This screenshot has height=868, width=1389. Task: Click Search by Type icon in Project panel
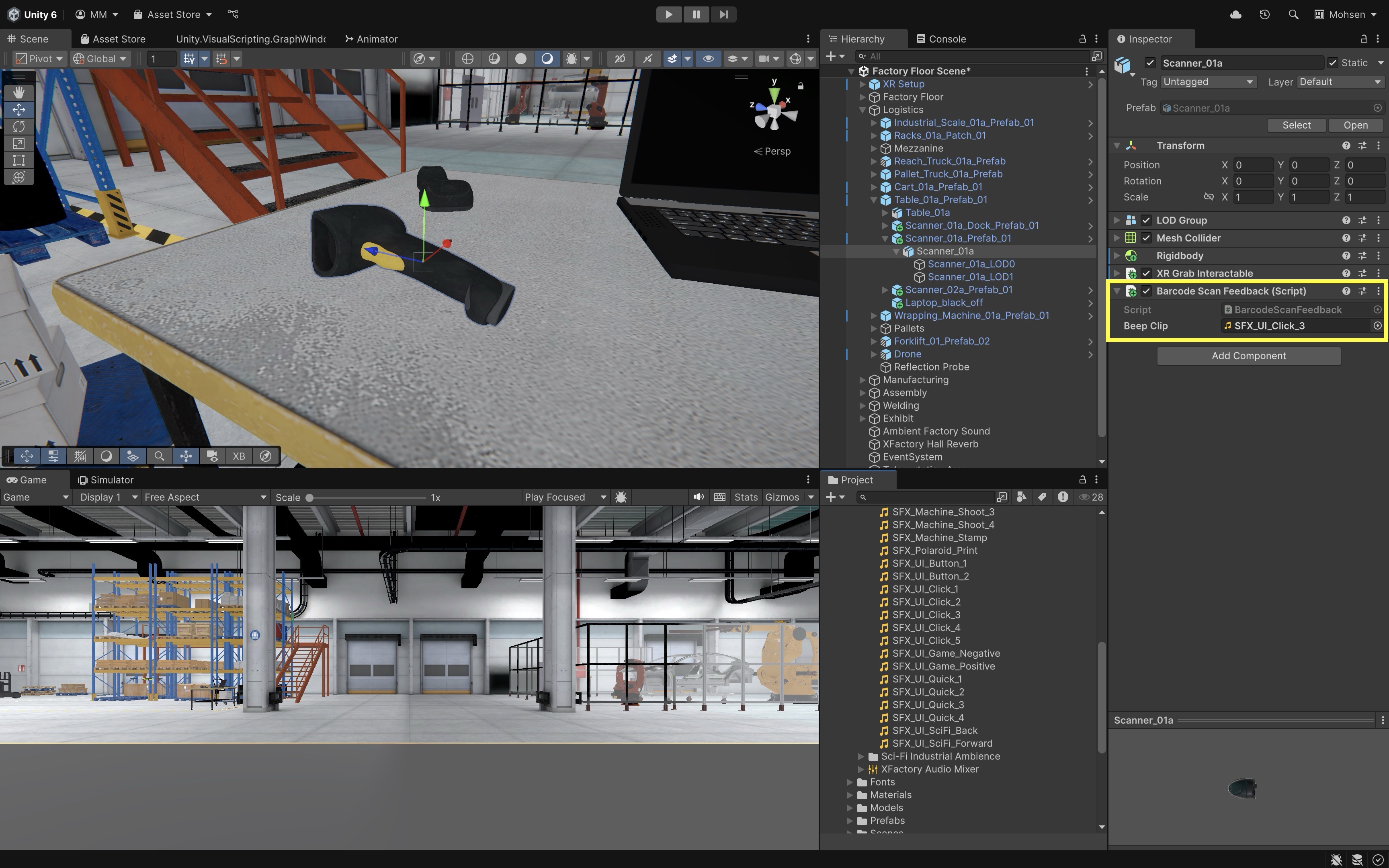tap(1021, 497)
